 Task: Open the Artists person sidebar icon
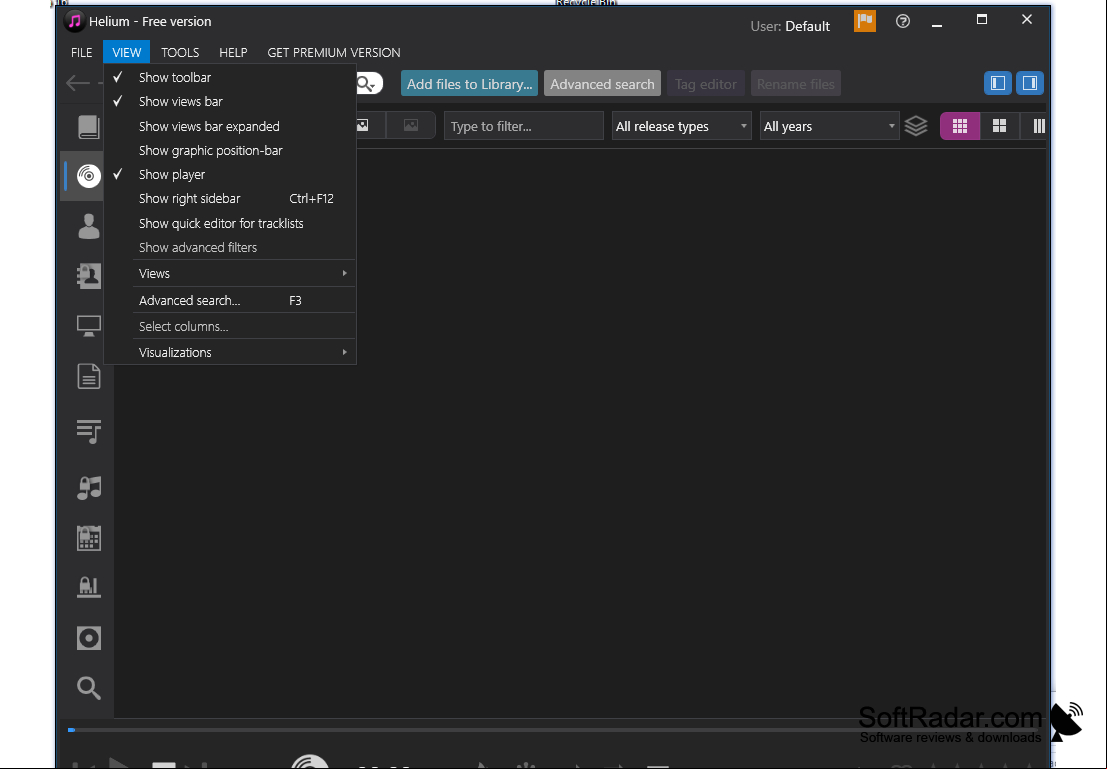click(x=88, y=226)
